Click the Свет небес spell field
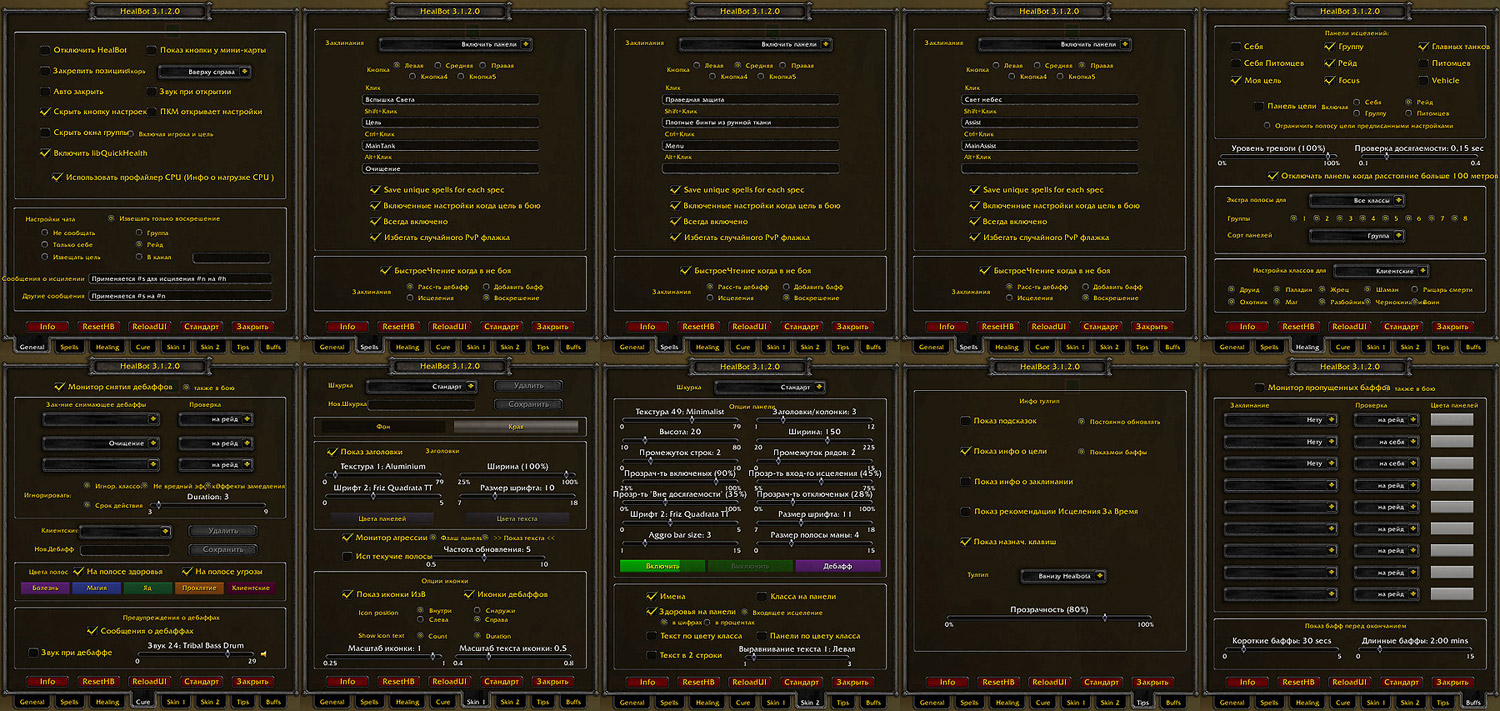This screenshot has width=1500, height=711. tap(1050, 100)
